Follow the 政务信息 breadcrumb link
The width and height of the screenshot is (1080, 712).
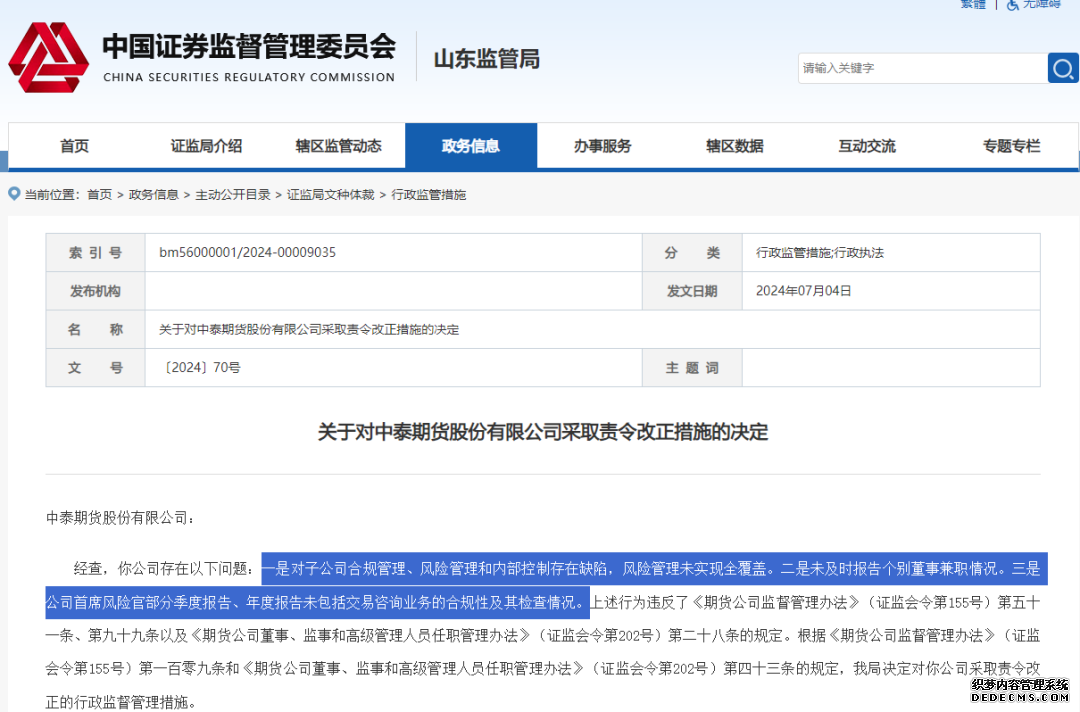coord(154,195)
